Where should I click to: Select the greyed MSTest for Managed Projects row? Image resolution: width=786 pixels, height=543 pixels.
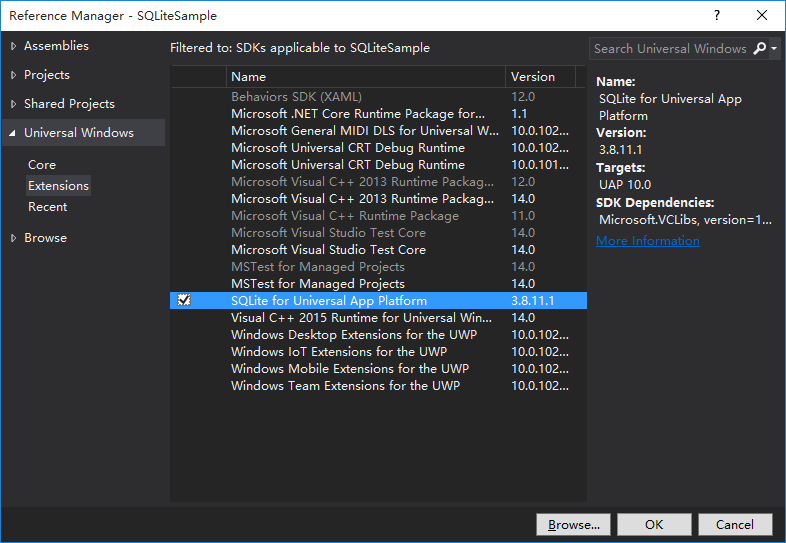pyautogui.click(x=378, y=267)
